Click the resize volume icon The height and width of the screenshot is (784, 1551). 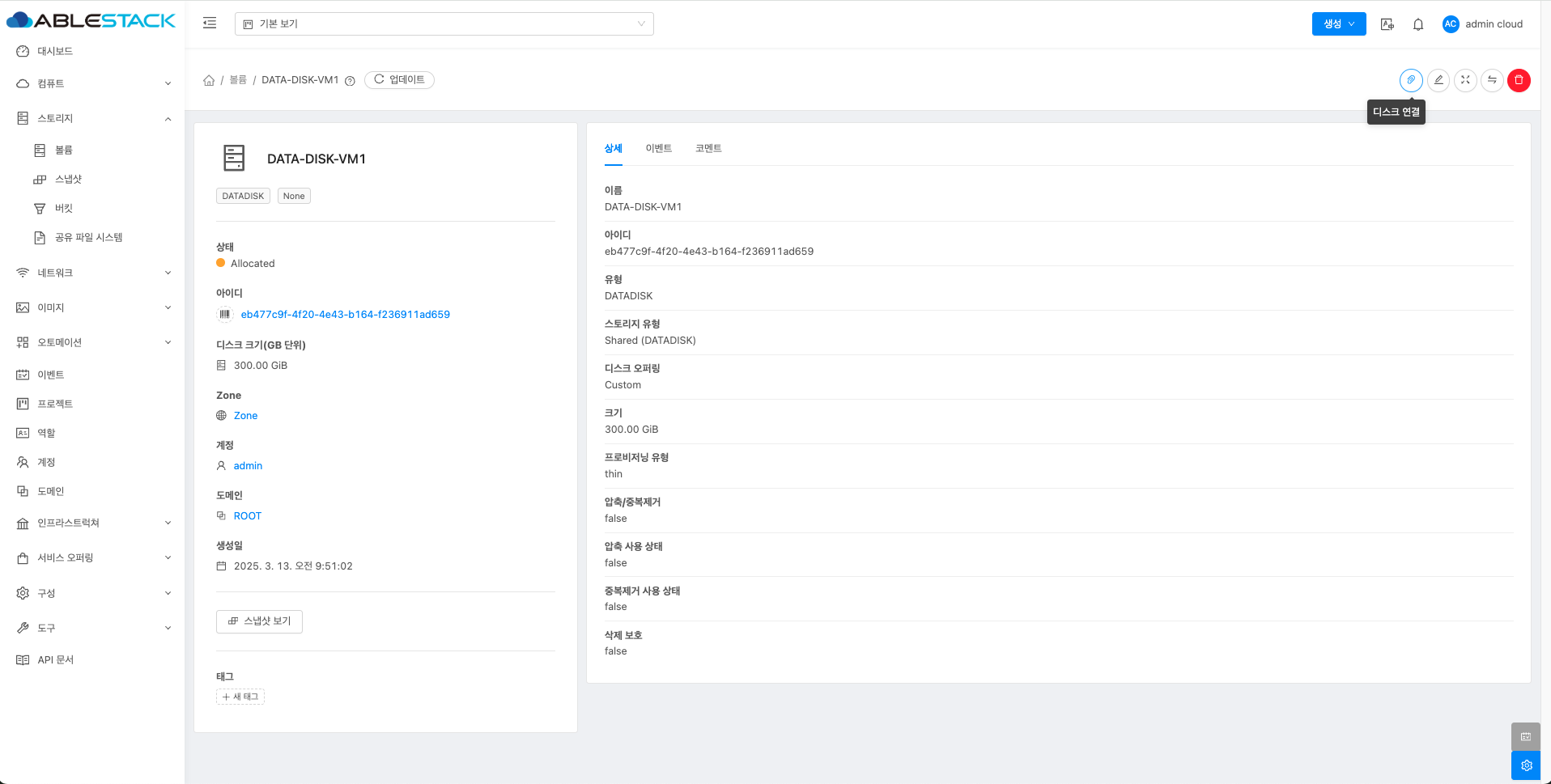(x=1465, y=80)
